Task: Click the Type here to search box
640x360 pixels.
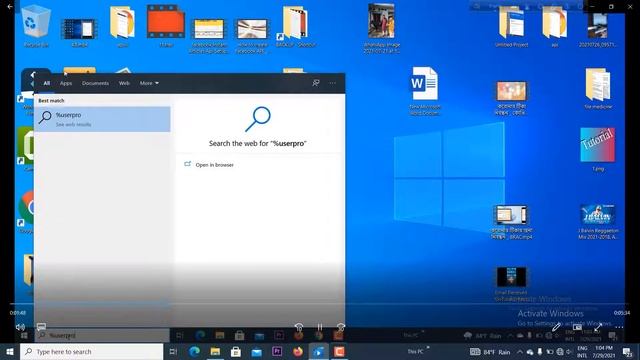Action: point(91,351)
